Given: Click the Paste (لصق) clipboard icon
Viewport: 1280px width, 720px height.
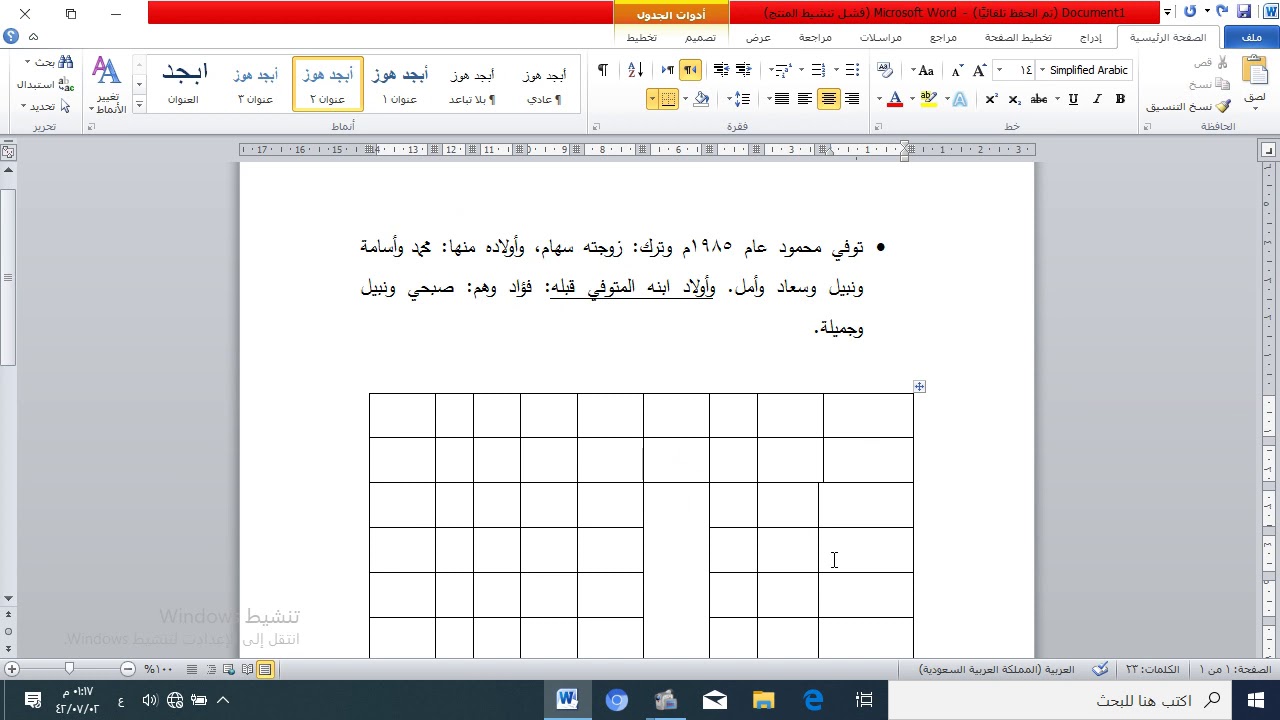Looking at the screenshot, I should tap(1254, 72).
